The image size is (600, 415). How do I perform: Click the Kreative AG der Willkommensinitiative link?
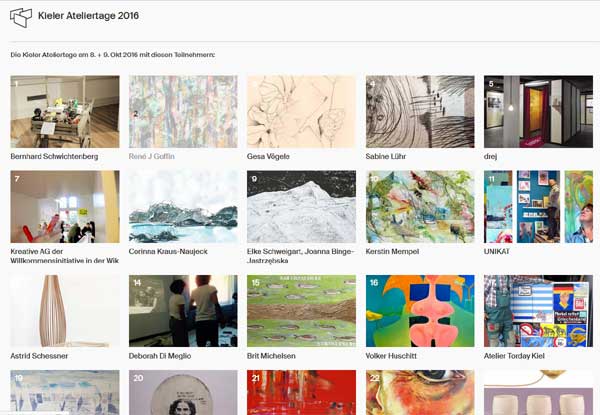pos(65,256)
